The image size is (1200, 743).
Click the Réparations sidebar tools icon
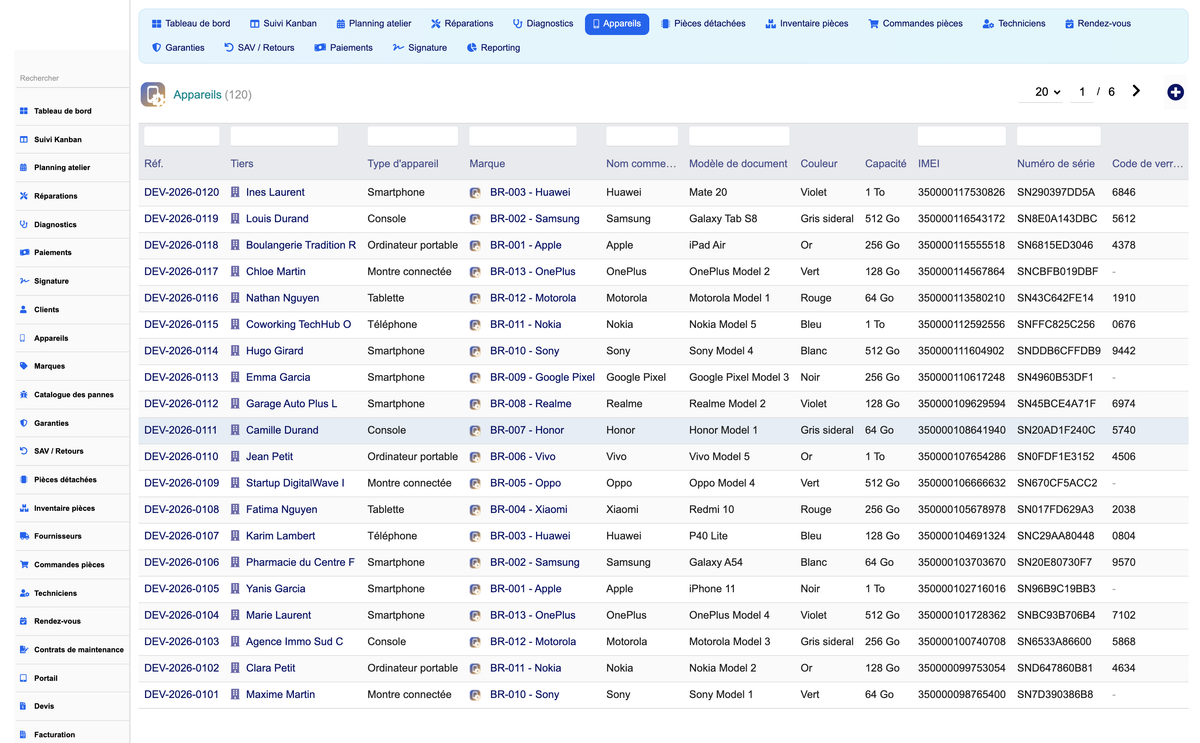click(24, 196)
